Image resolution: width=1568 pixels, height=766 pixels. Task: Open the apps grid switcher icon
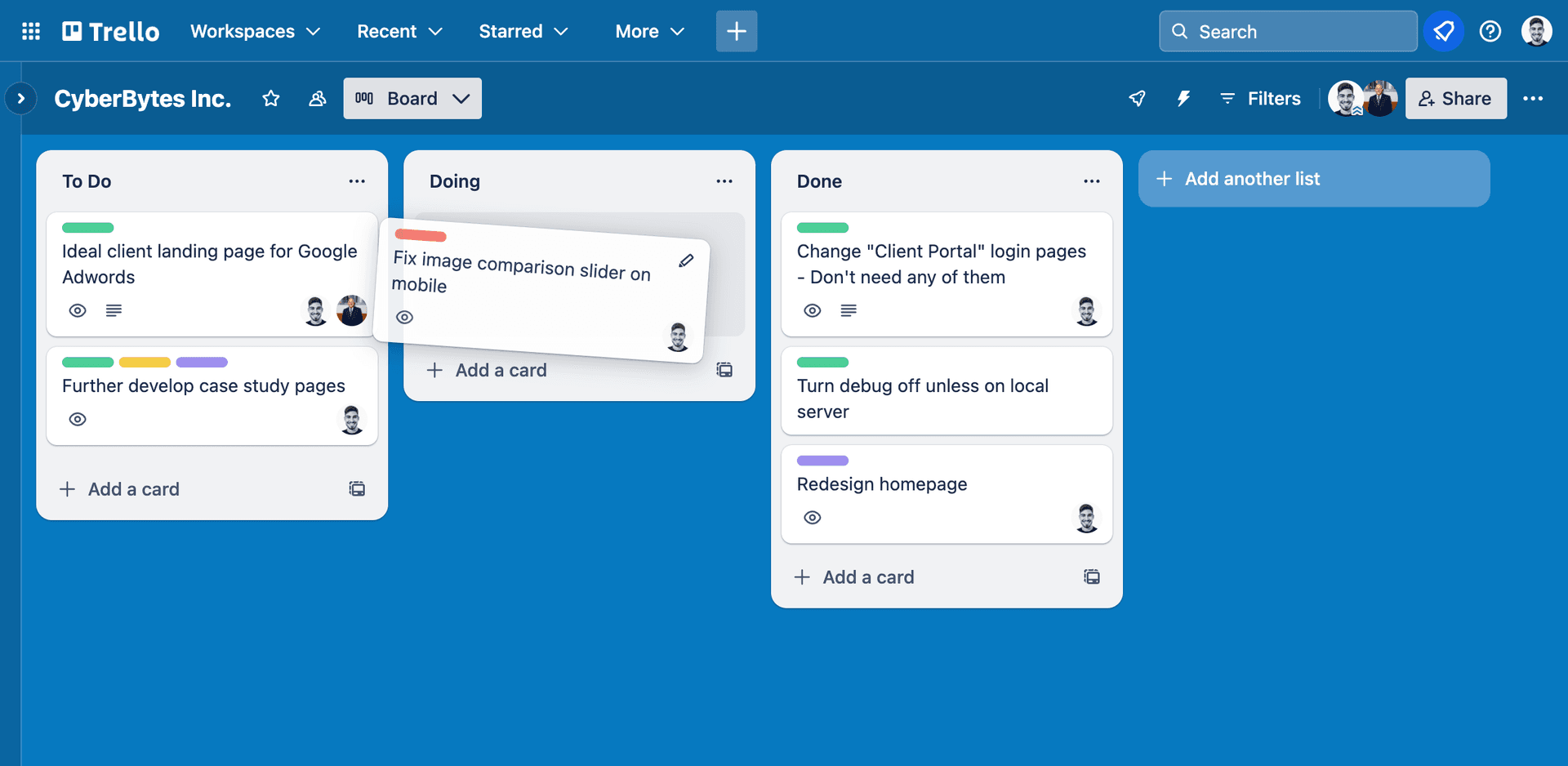(31, 31)
